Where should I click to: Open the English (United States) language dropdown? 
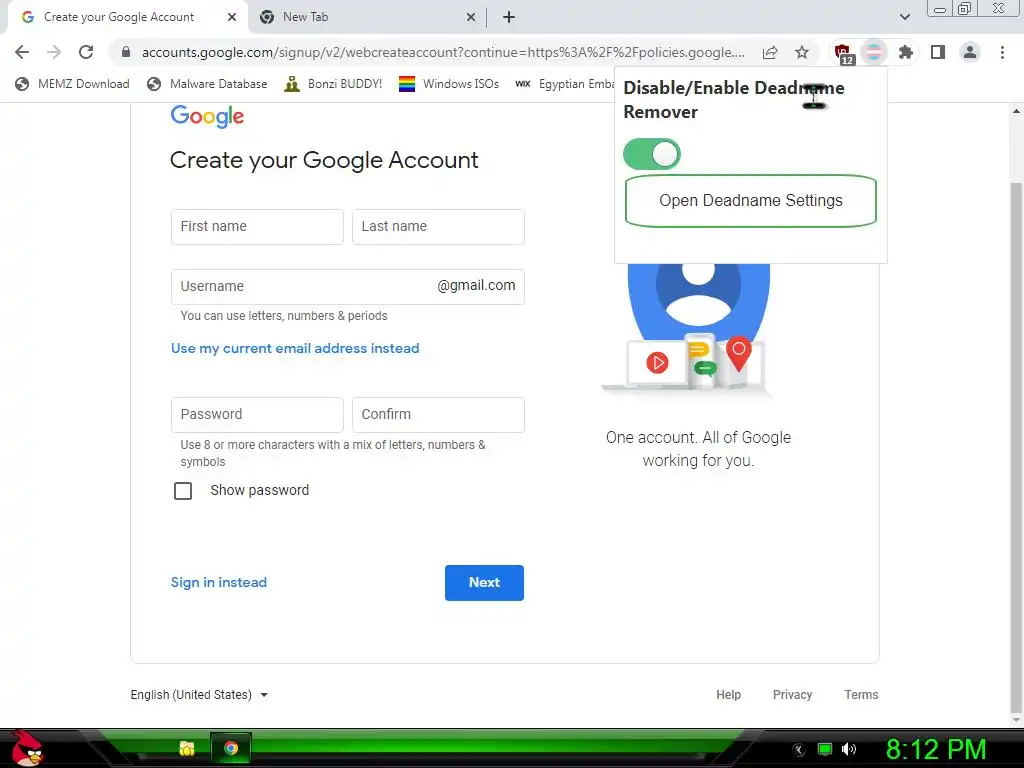(x=199, y=694)
